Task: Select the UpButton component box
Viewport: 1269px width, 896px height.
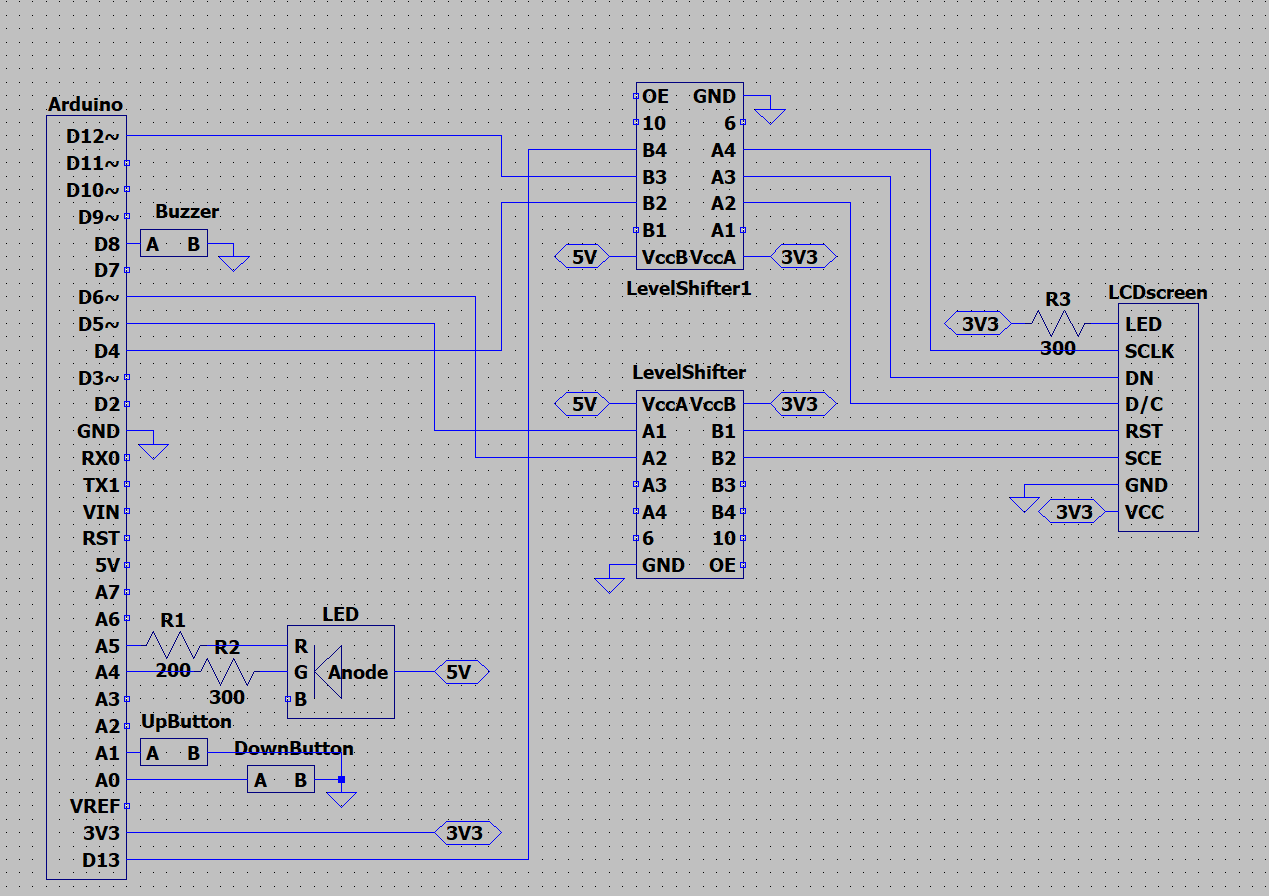Action: [174, 753]
